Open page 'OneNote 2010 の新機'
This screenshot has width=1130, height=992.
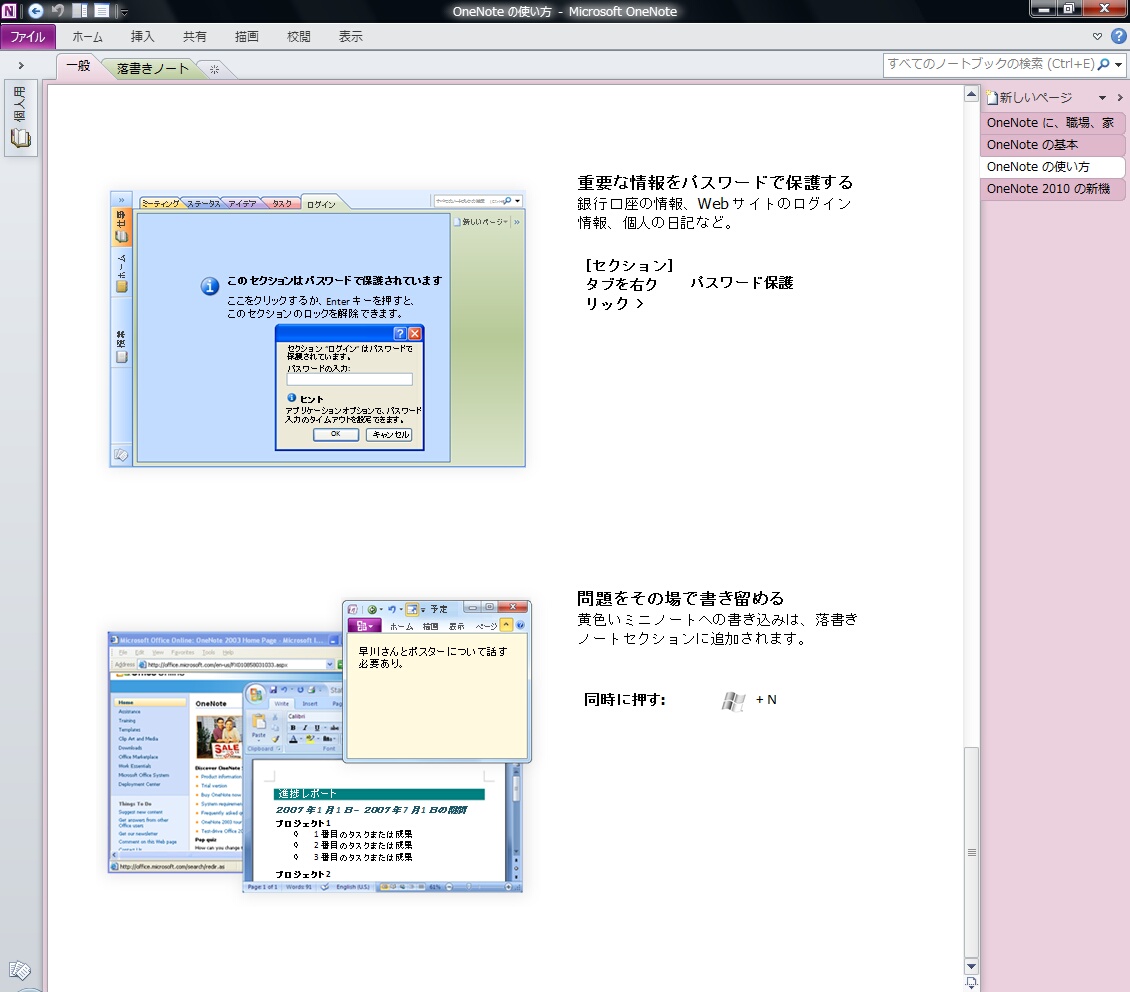click(1051, 189)
